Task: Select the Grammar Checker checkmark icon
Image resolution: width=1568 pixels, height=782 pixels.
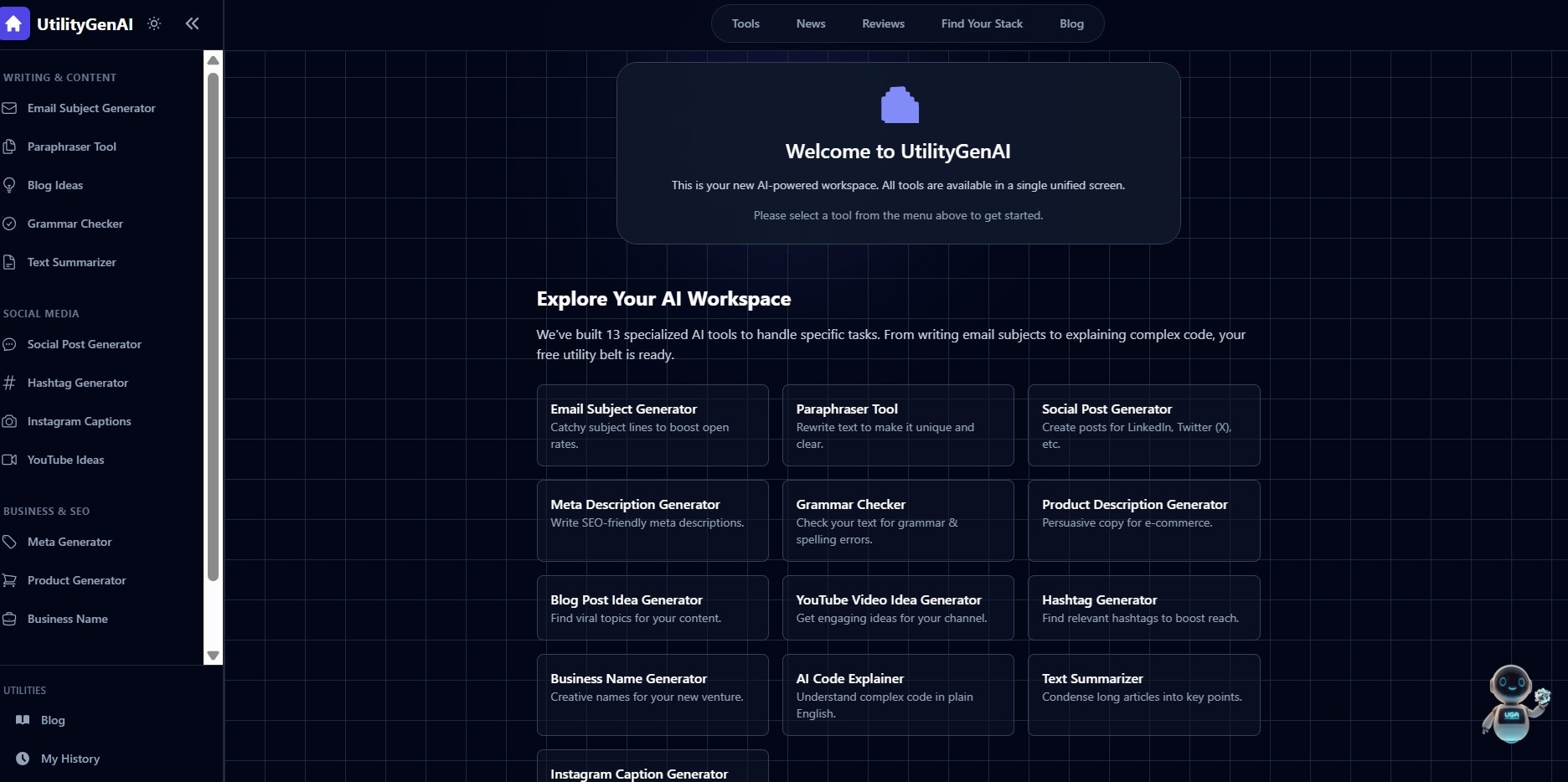Action: (x=9, y=224)
